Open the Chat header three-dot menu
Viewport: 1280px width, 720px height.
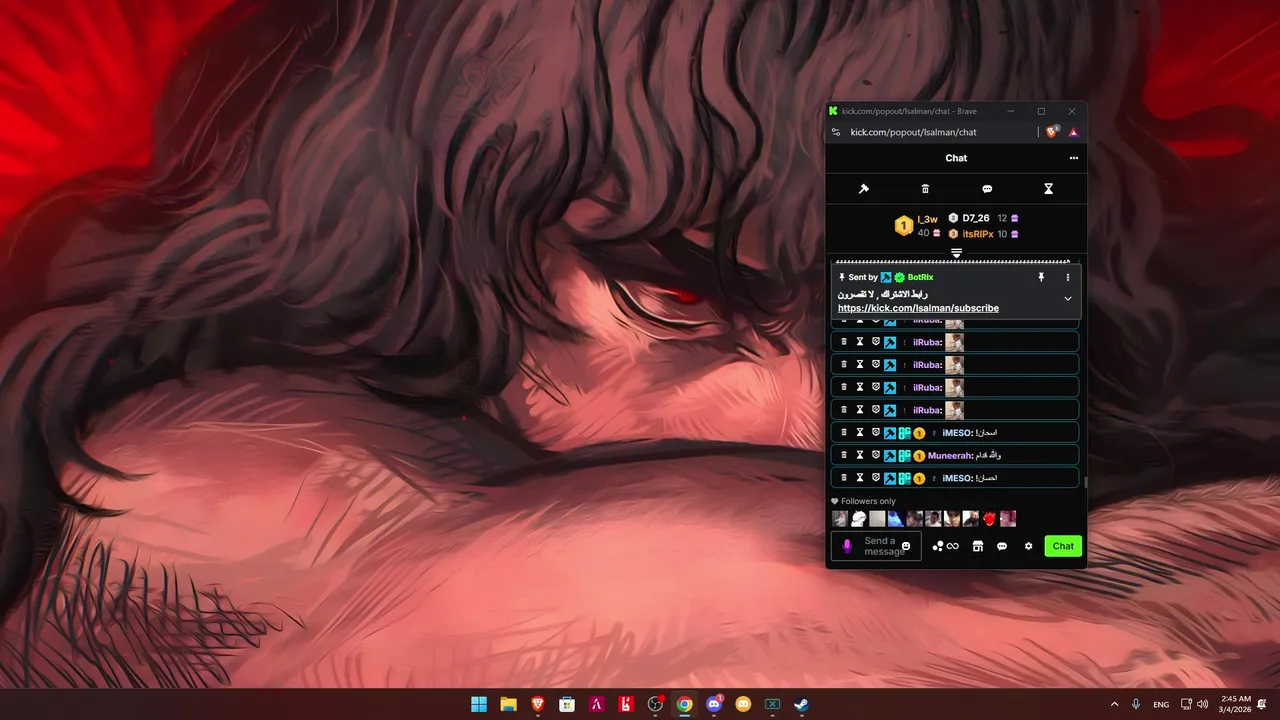1074,158
